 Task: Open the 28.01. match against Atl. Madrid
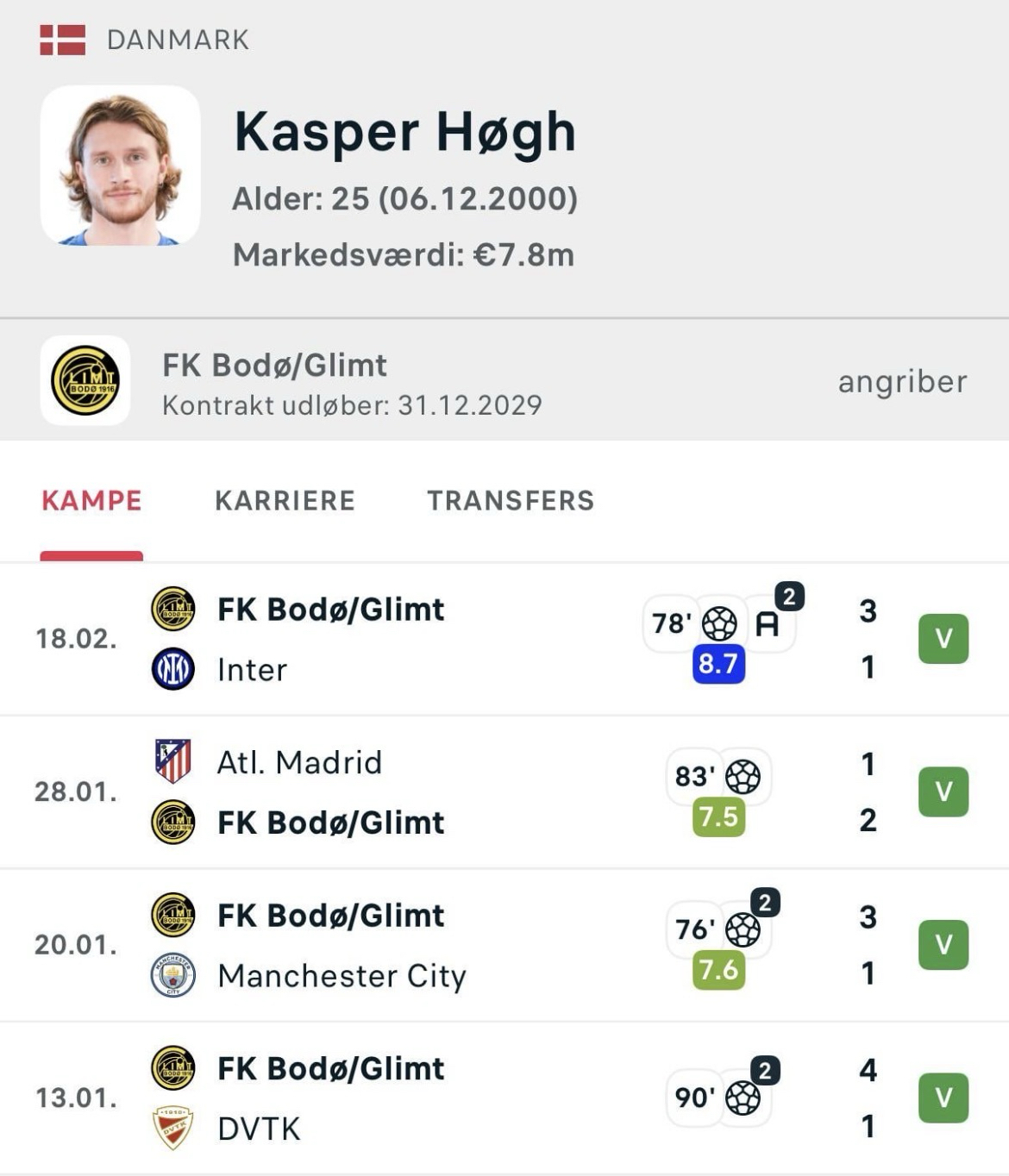click(x=76, y=791)
